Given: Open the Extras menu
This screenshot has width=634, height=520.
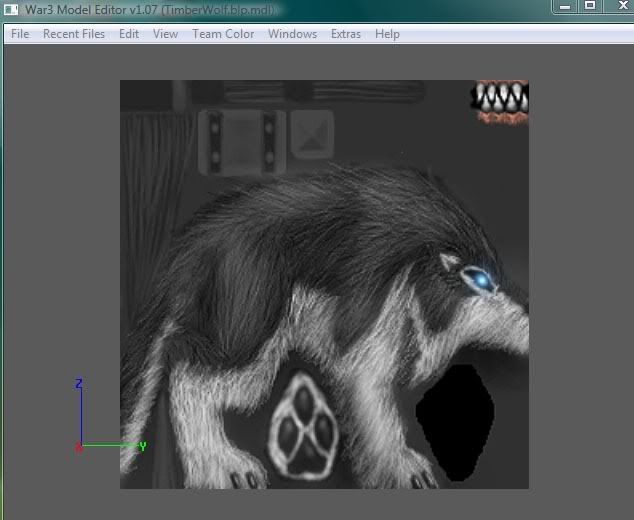Looking at the screenshot, I should point(346,34).
